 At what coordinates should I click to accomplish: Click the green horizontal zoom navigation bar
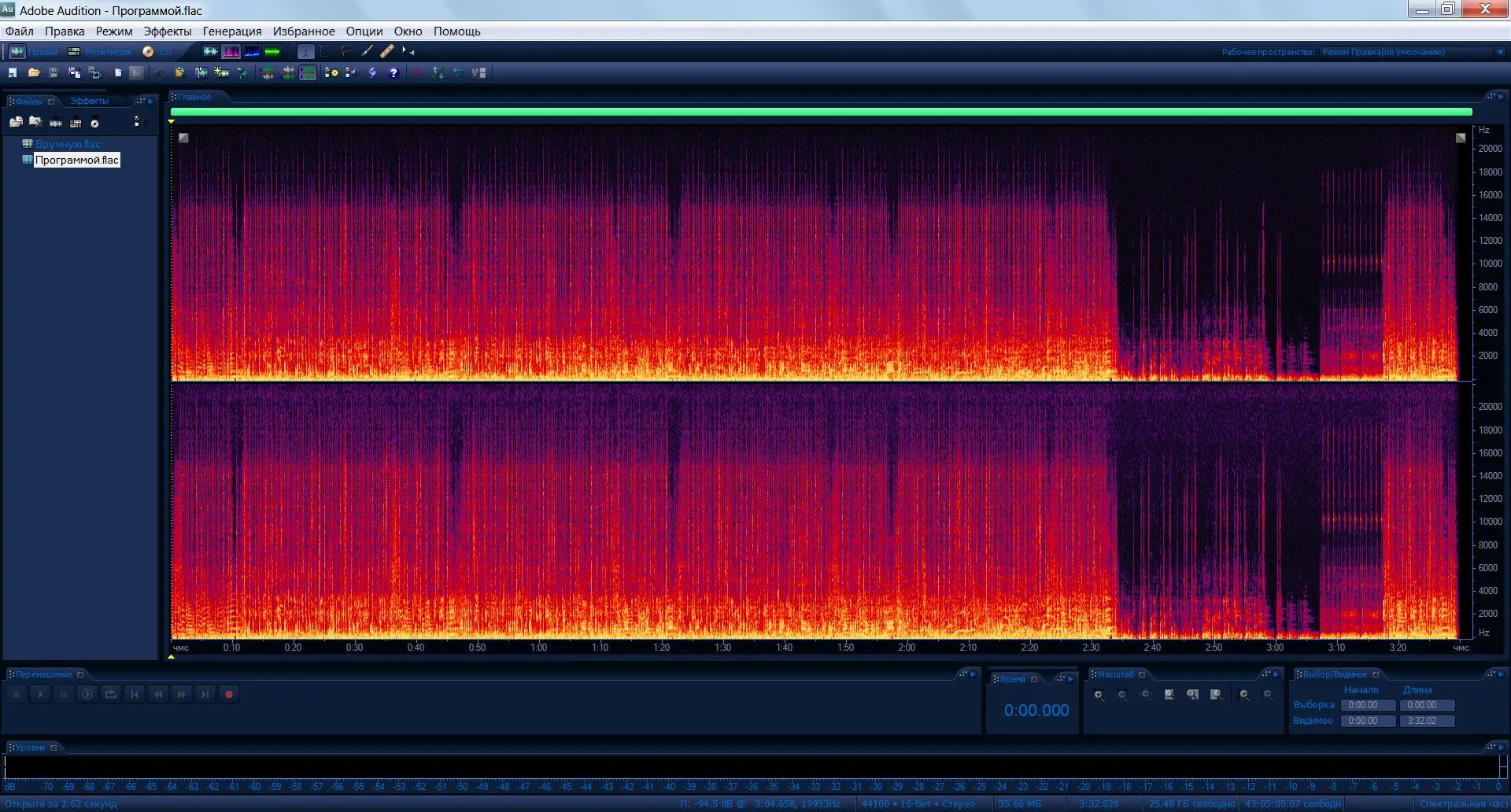pos(821,113)
